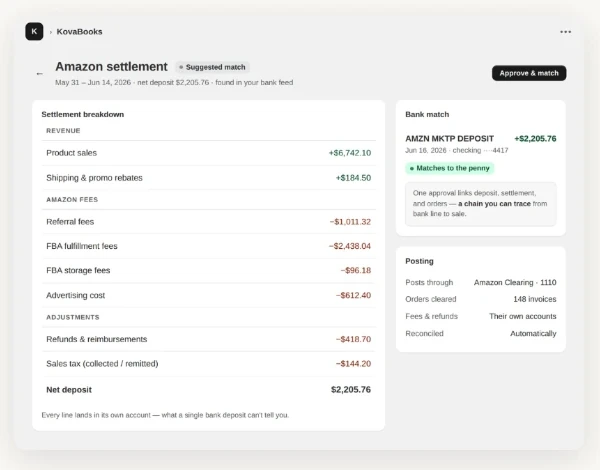Open the three-dot more options menu

tap(565, 32)
